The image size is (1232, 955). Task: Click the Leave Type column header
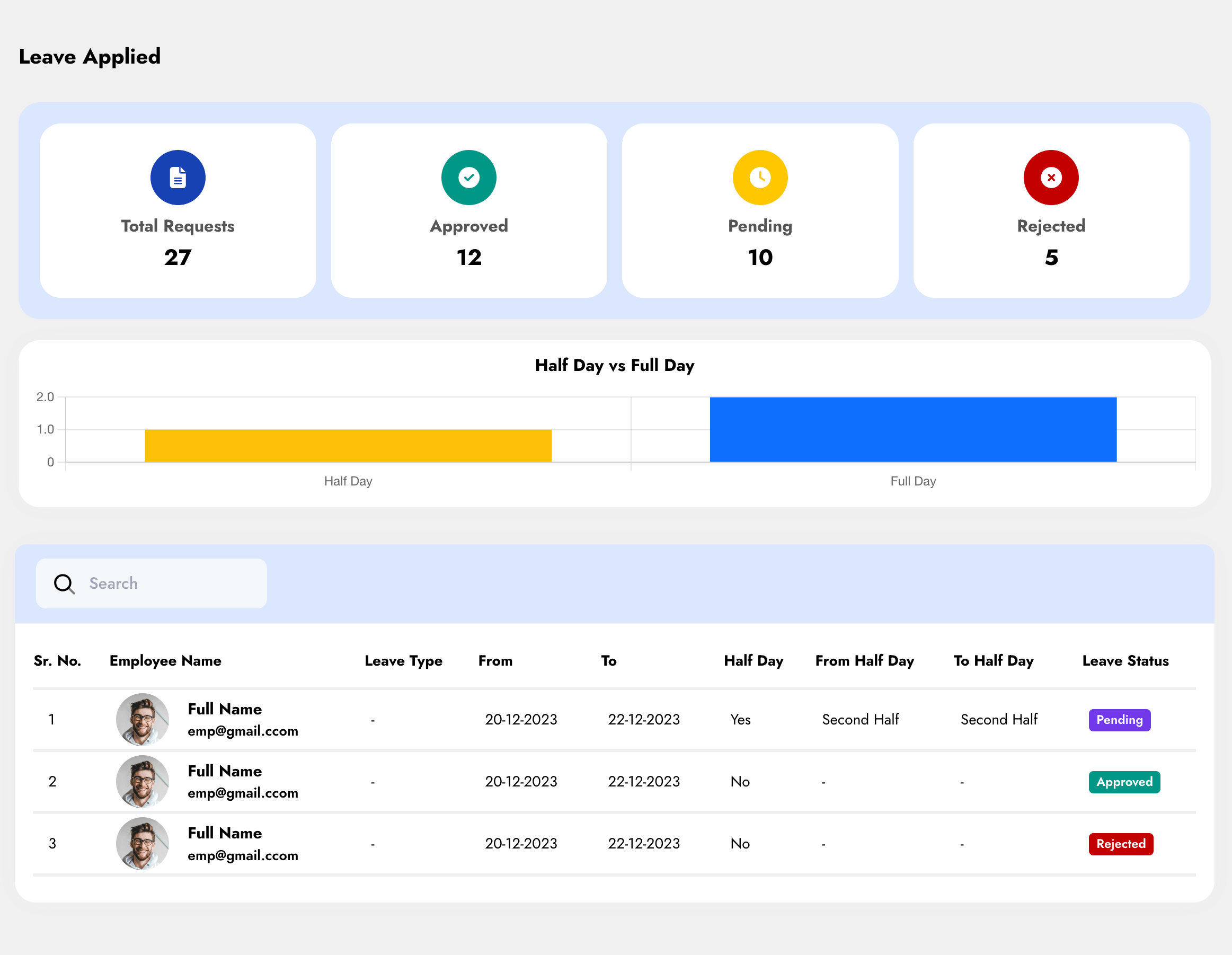pyautogui.click(x=403, y=660)
